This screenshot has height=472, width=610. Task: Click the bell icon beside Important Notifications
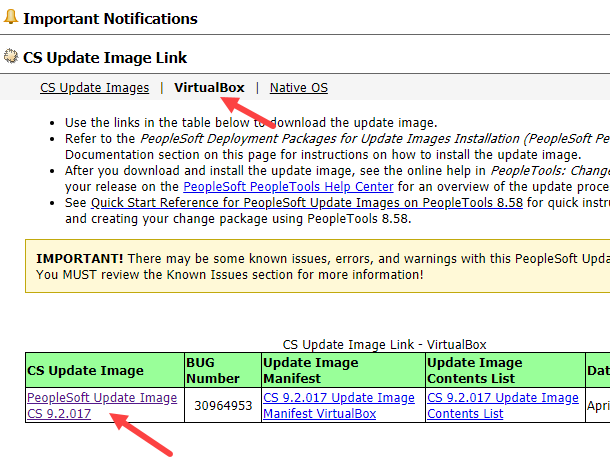click(11, 17)
